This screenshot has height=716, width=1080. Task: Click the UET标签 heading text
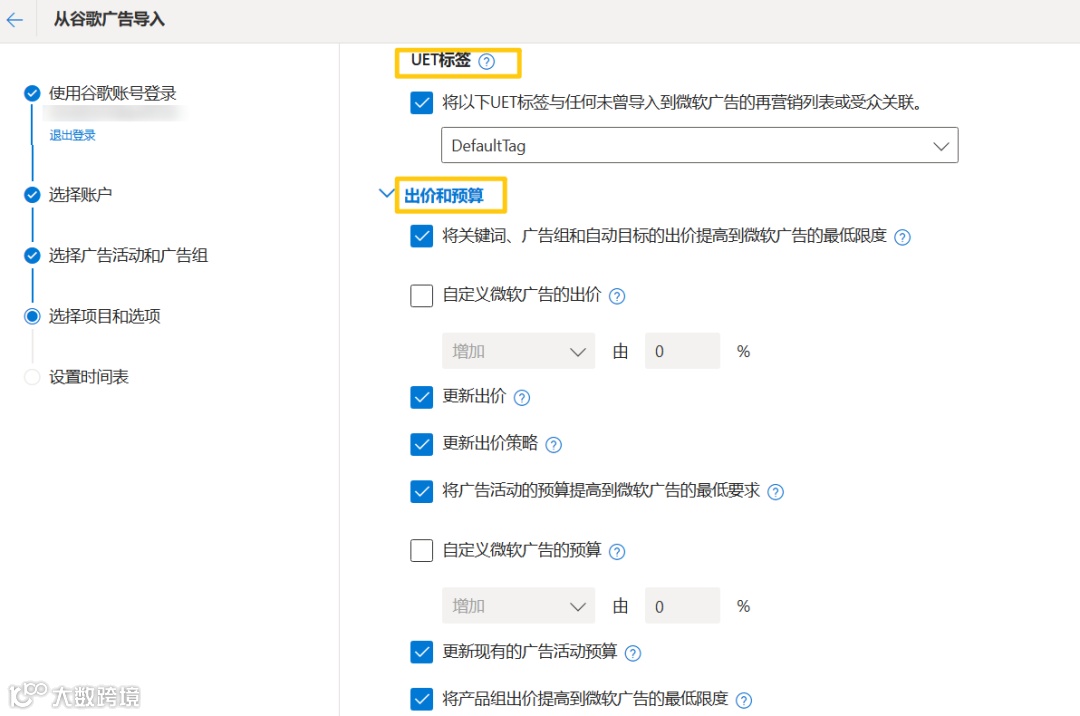point(441,61)
